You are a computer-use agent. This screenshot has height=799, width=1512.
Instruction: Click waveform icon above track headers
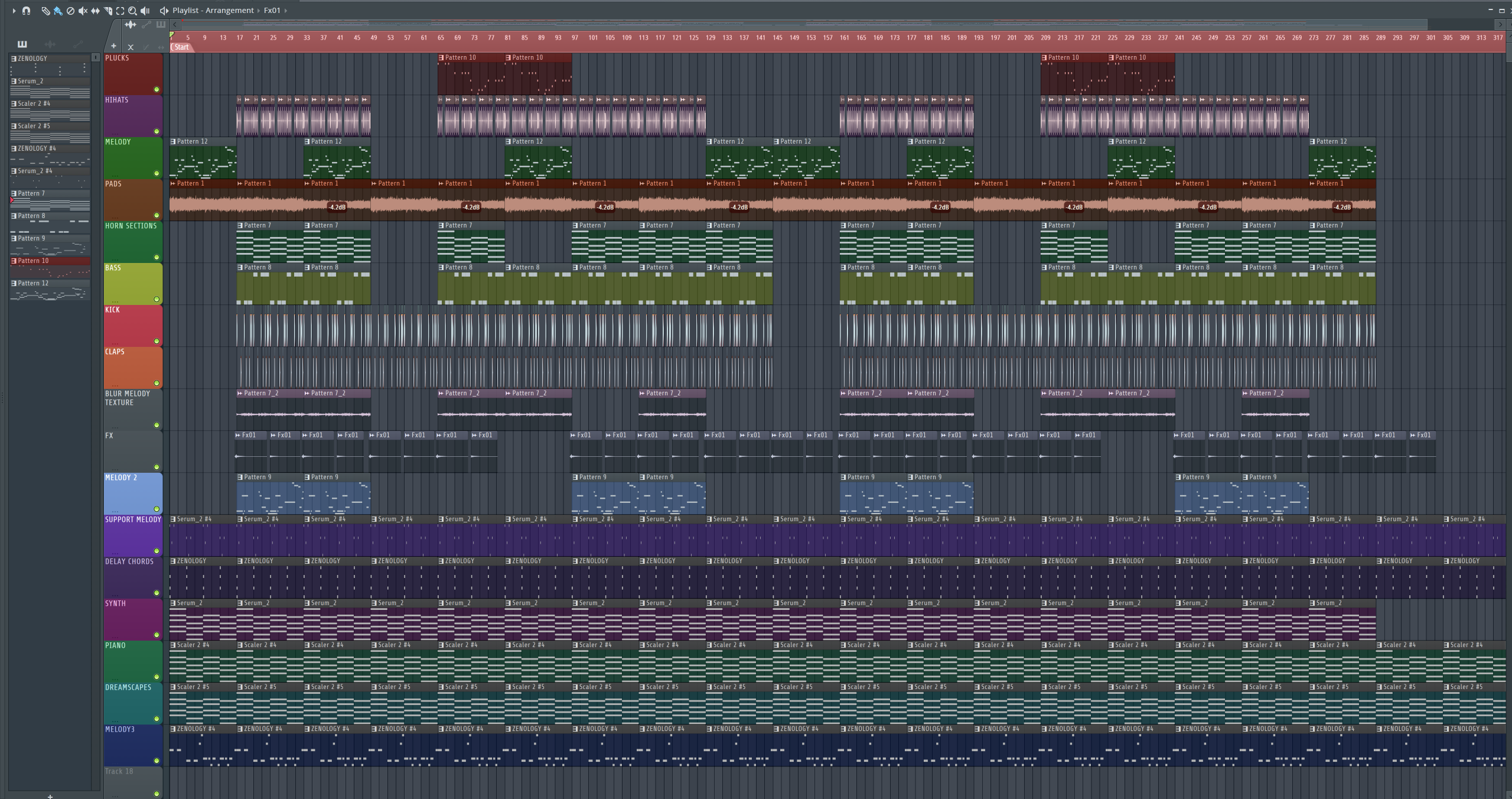(x=131, y=24)
